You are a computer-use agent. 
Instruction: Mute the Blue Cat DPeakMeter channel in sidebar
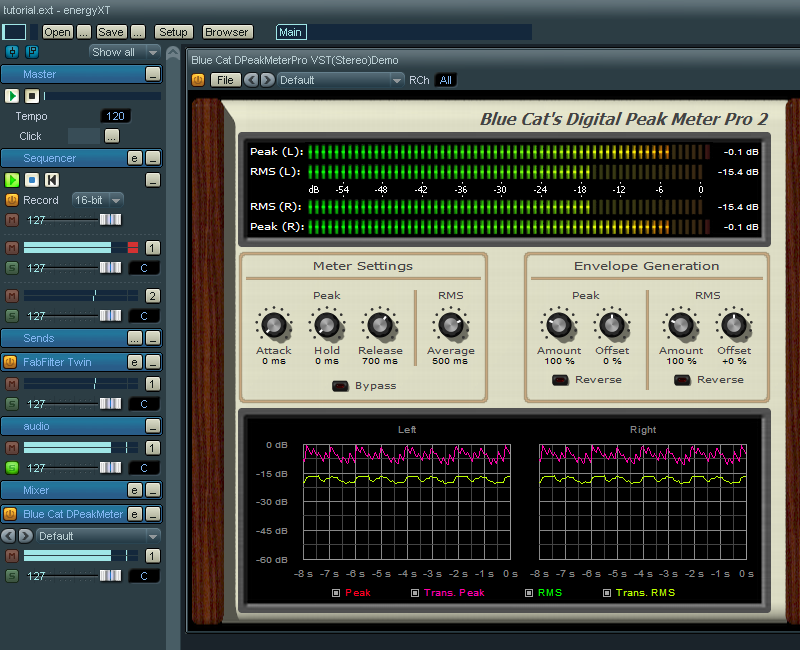tap(12, 556)
